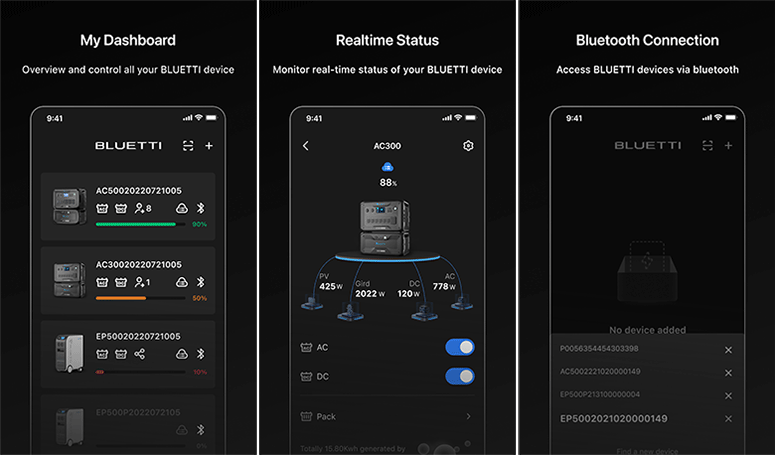Select the DC 120 W reading
The height and width of the screenshot is (455, 775).
pos(409,289)
